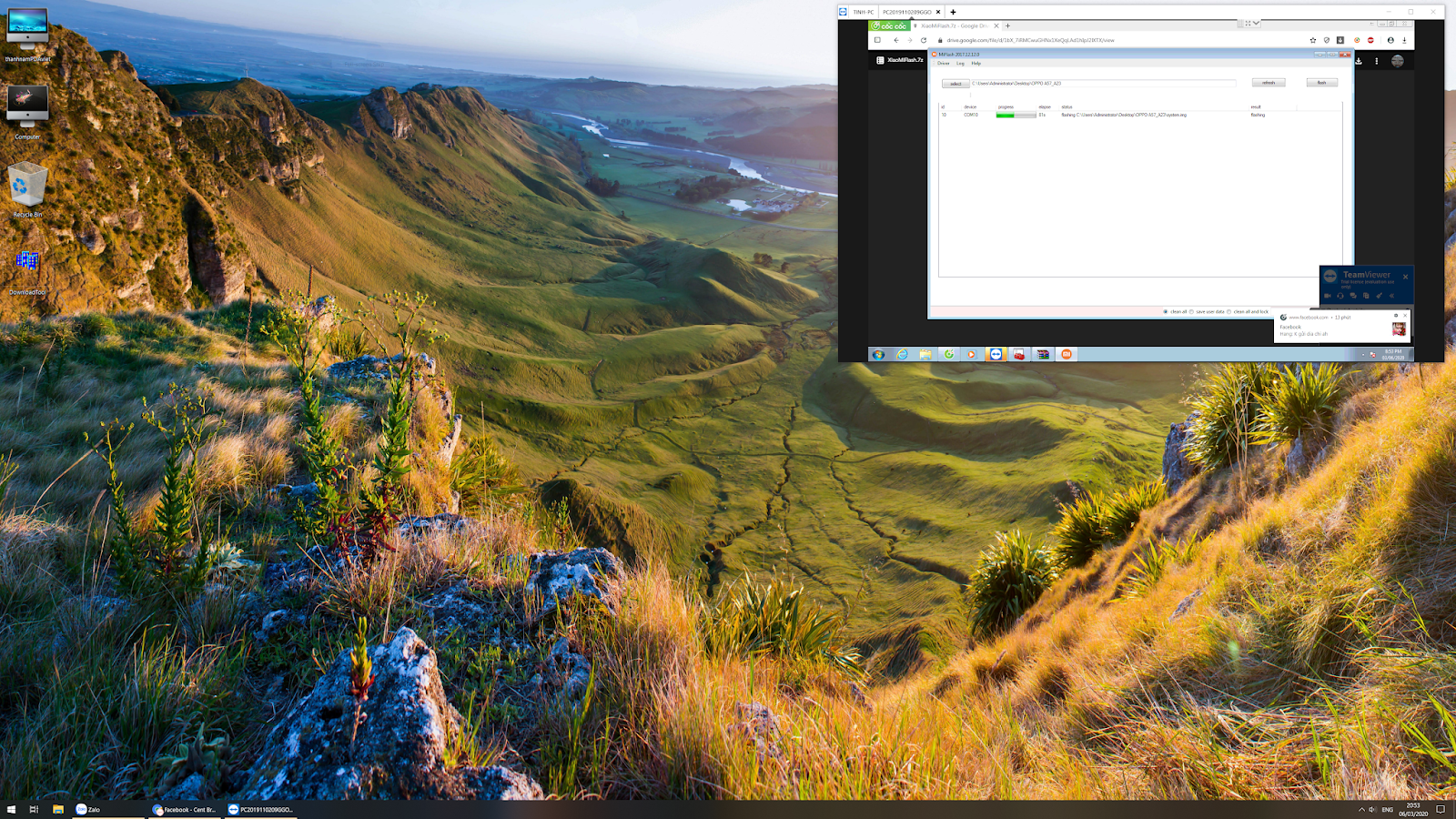Select the TINH-PC TeamViewer session tab
1456x819 pixels.
click(863, 12)
